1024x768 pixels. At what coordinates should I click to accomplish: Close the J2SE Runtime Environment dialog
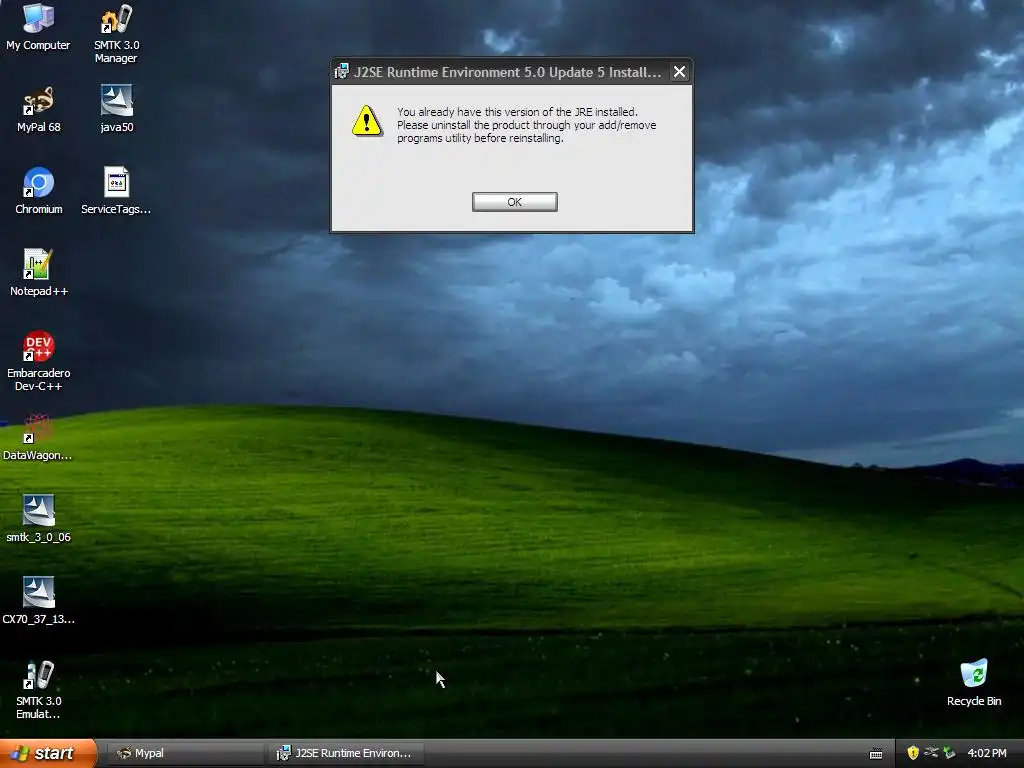pos(679,72)
